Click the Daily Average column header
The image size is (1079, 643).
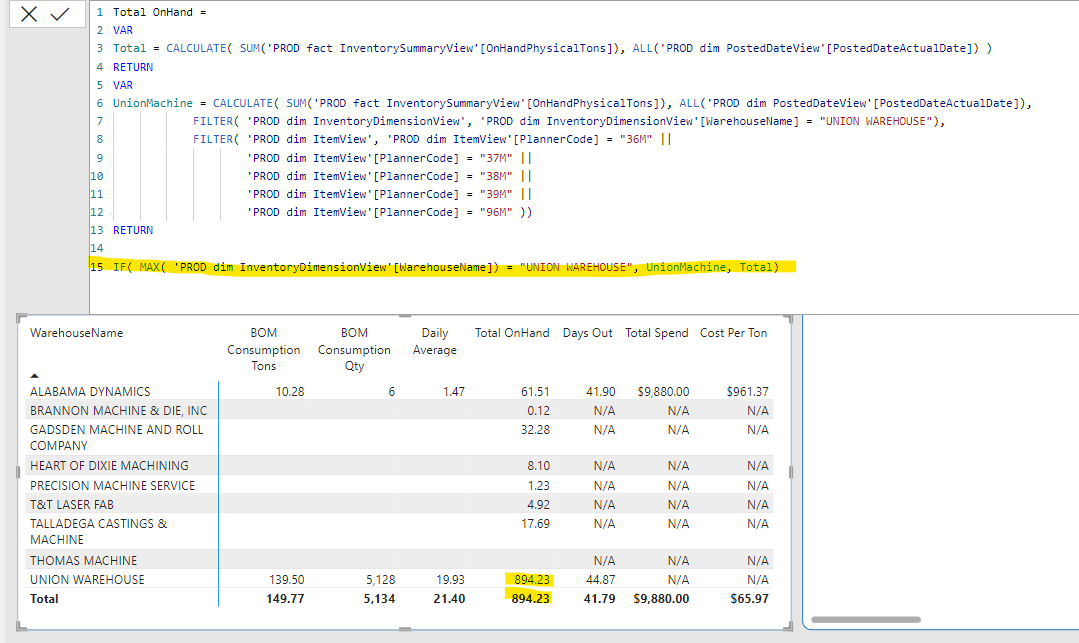click(435, 341)
